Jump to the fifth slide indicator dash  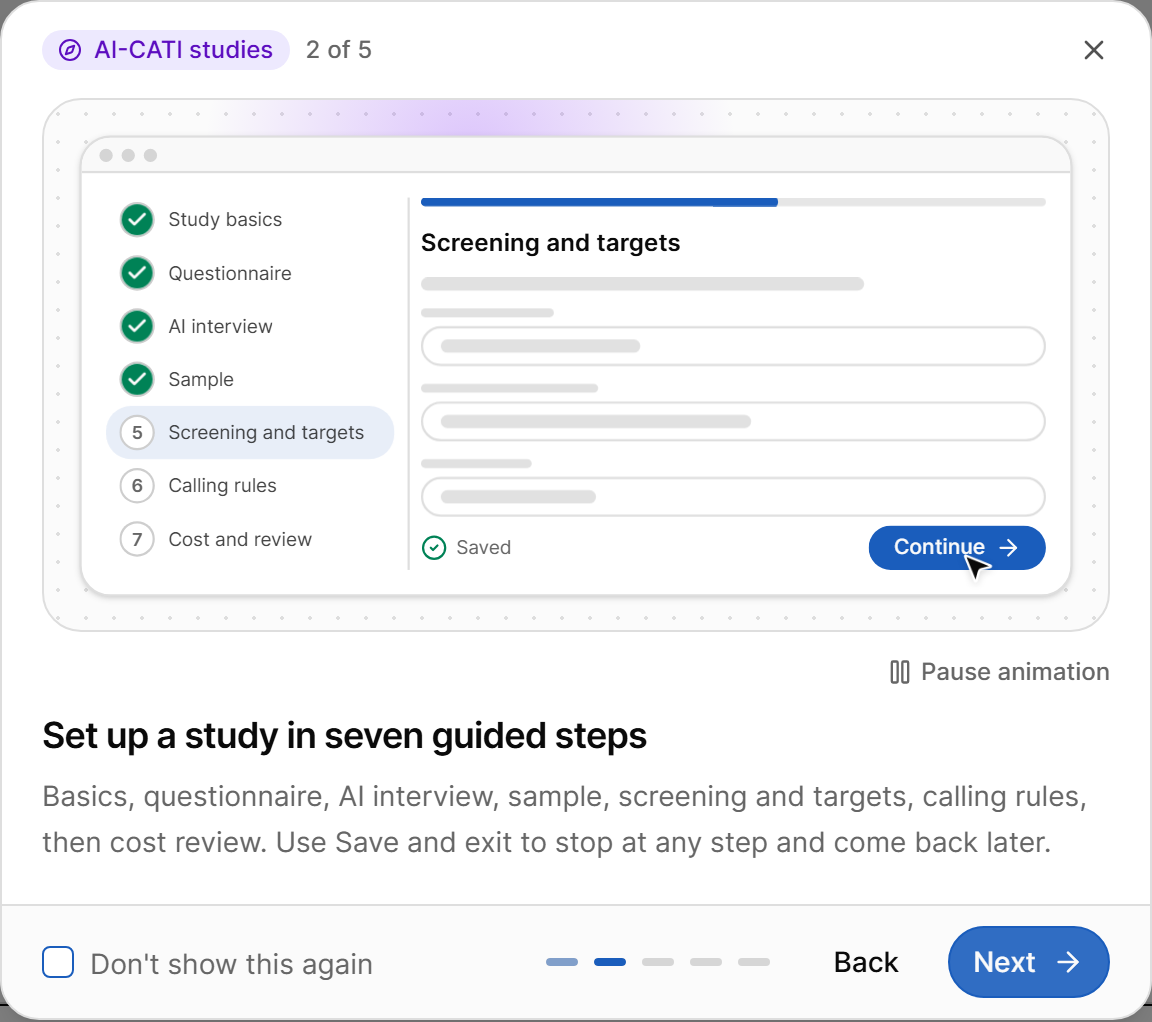click(x=754, y=962)
